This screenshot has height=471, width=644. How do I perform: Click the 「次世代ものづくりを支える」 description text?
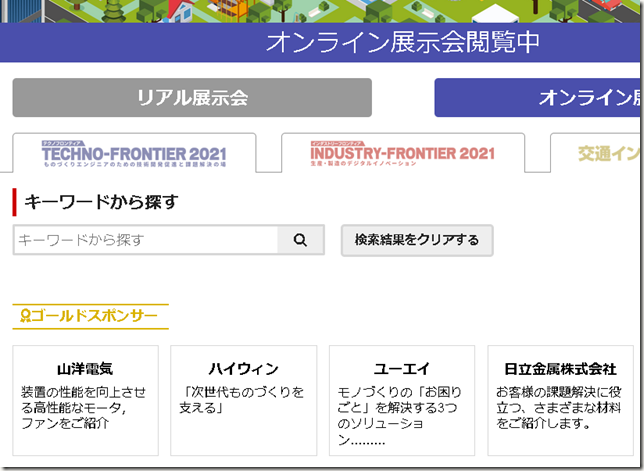pyautogui.click(x=242, y=400)
